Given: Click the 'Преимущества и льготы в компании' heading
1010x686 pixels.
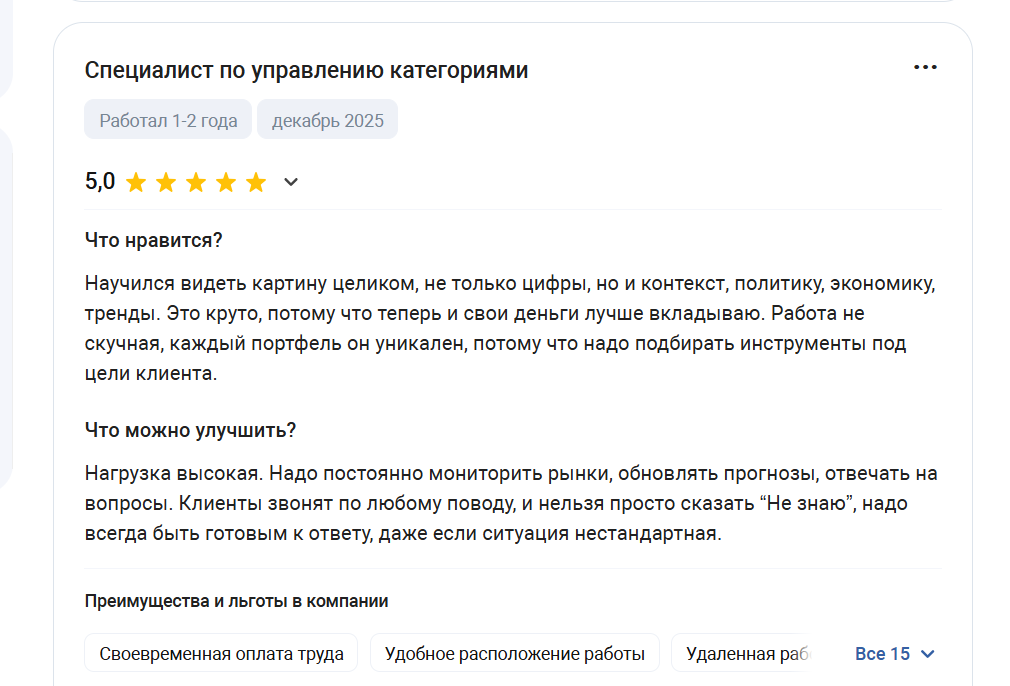Looking at the screenshot, I should [x=236, y=601].
